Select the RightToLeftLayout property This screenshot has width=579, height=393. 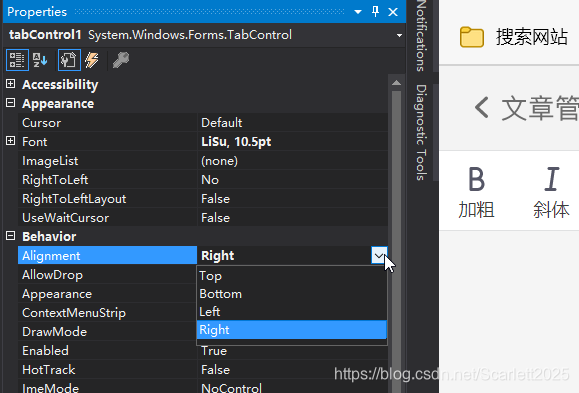[x=107, y=199]
